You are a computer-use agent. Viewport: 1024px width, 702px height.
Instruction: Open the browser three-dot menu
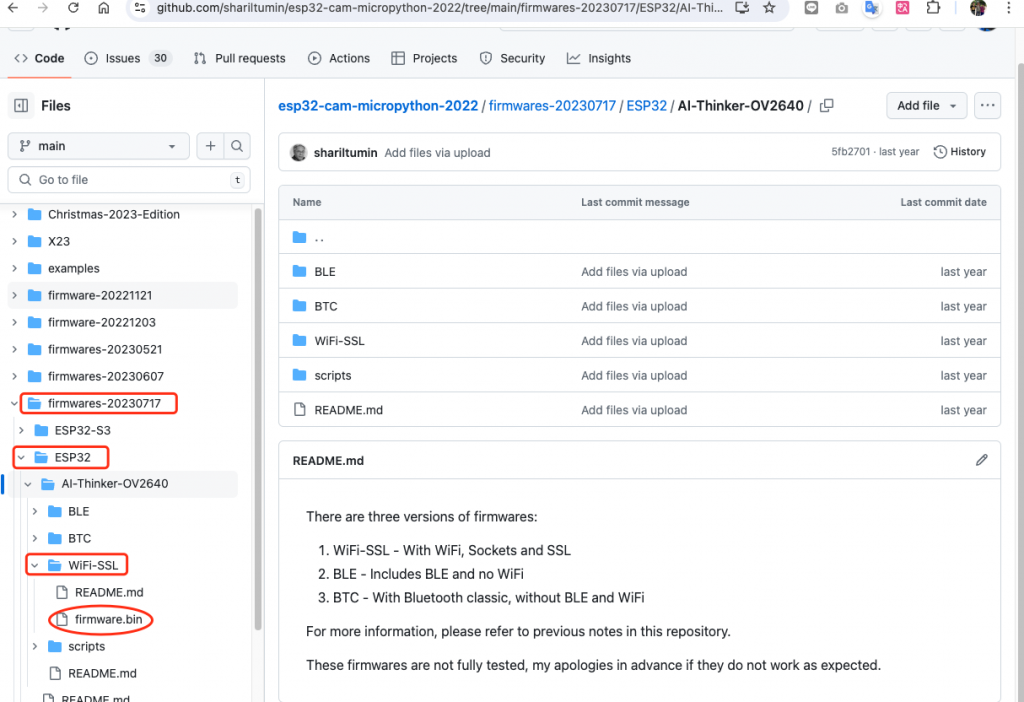1008,8
